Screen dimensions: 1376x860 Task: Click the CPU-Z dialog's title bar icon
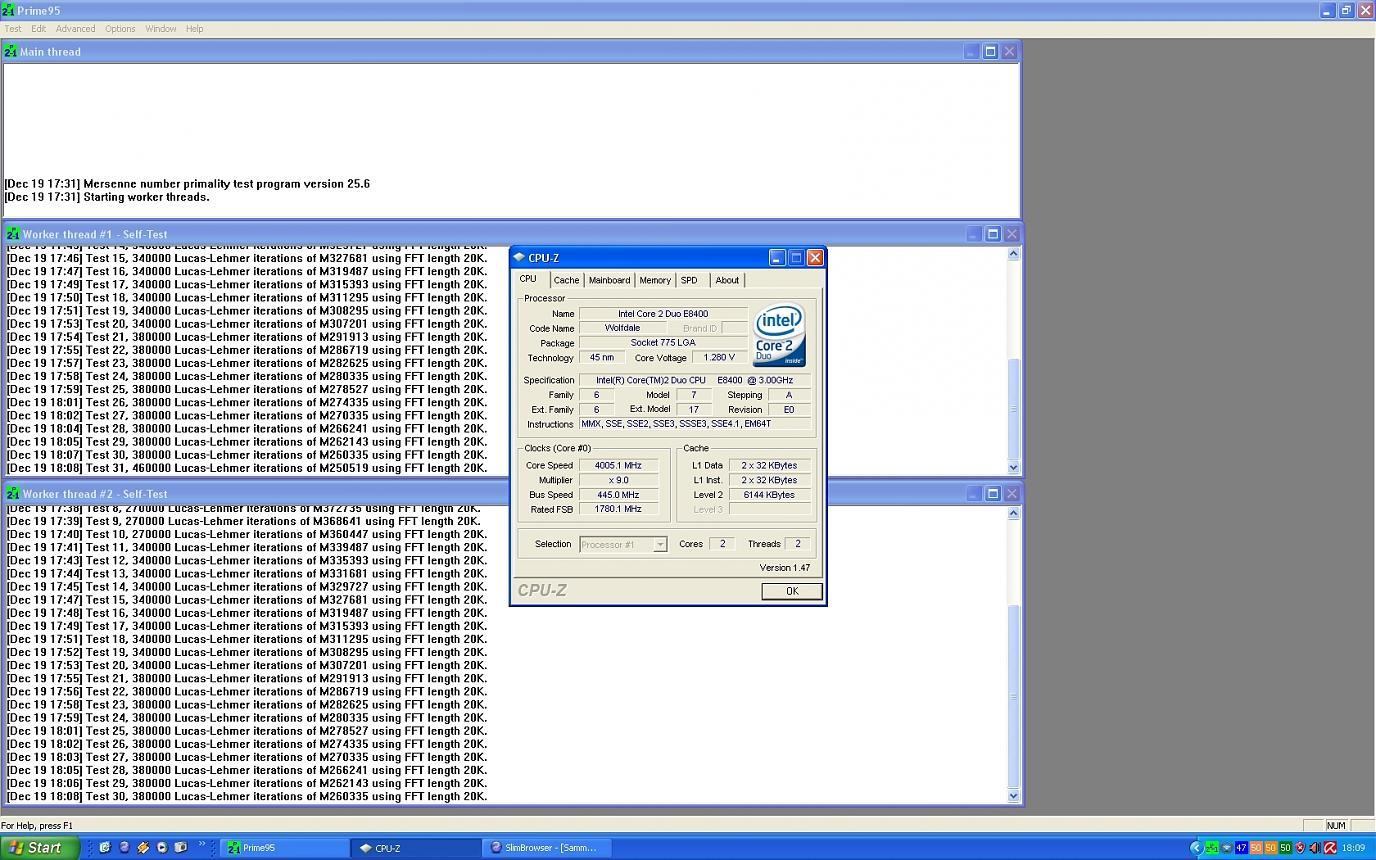click(x=519, y=257)
